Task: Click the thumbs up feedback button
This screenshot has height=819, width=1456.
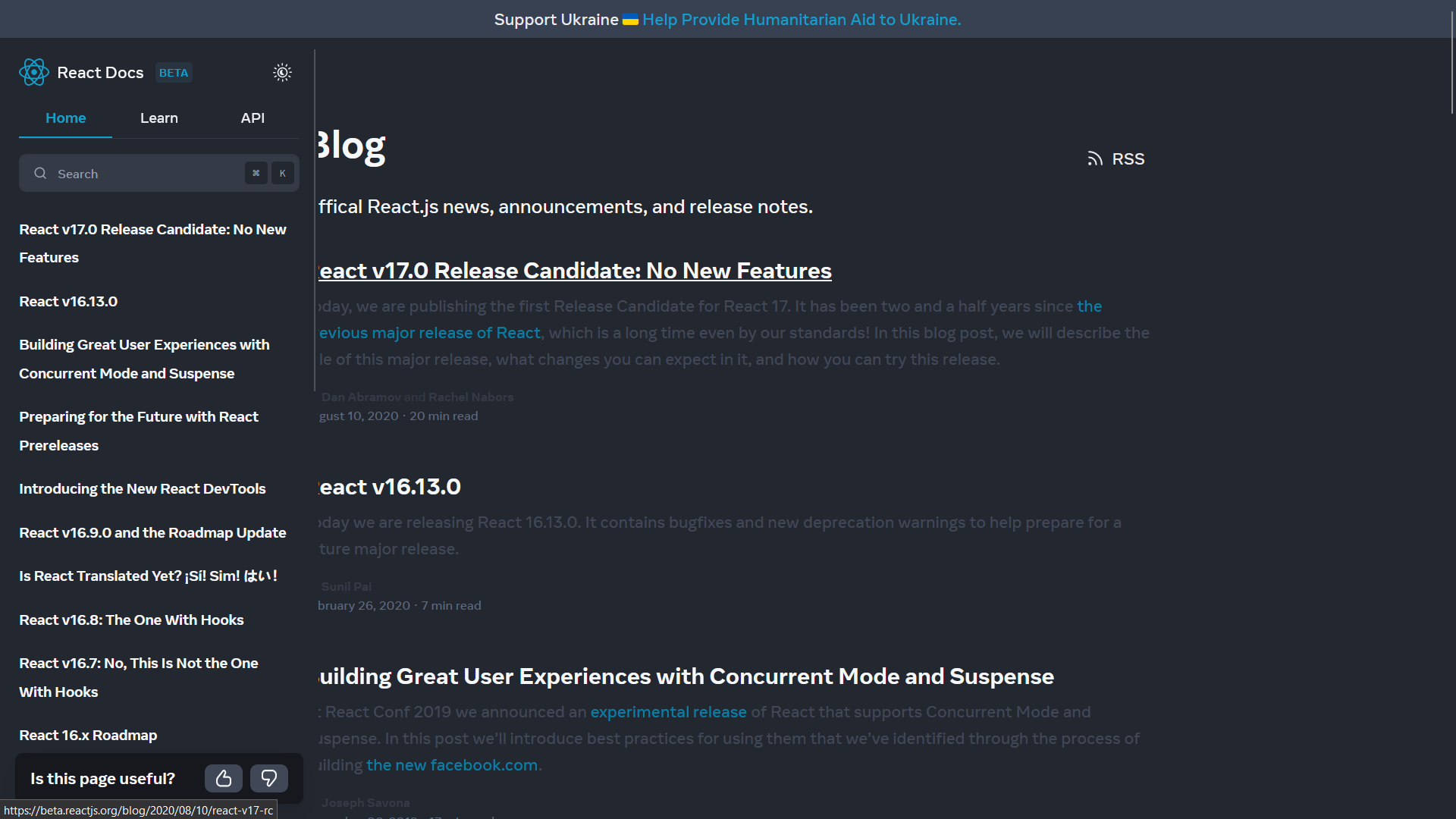Action: pyautogui.click(x=224, y=778)
